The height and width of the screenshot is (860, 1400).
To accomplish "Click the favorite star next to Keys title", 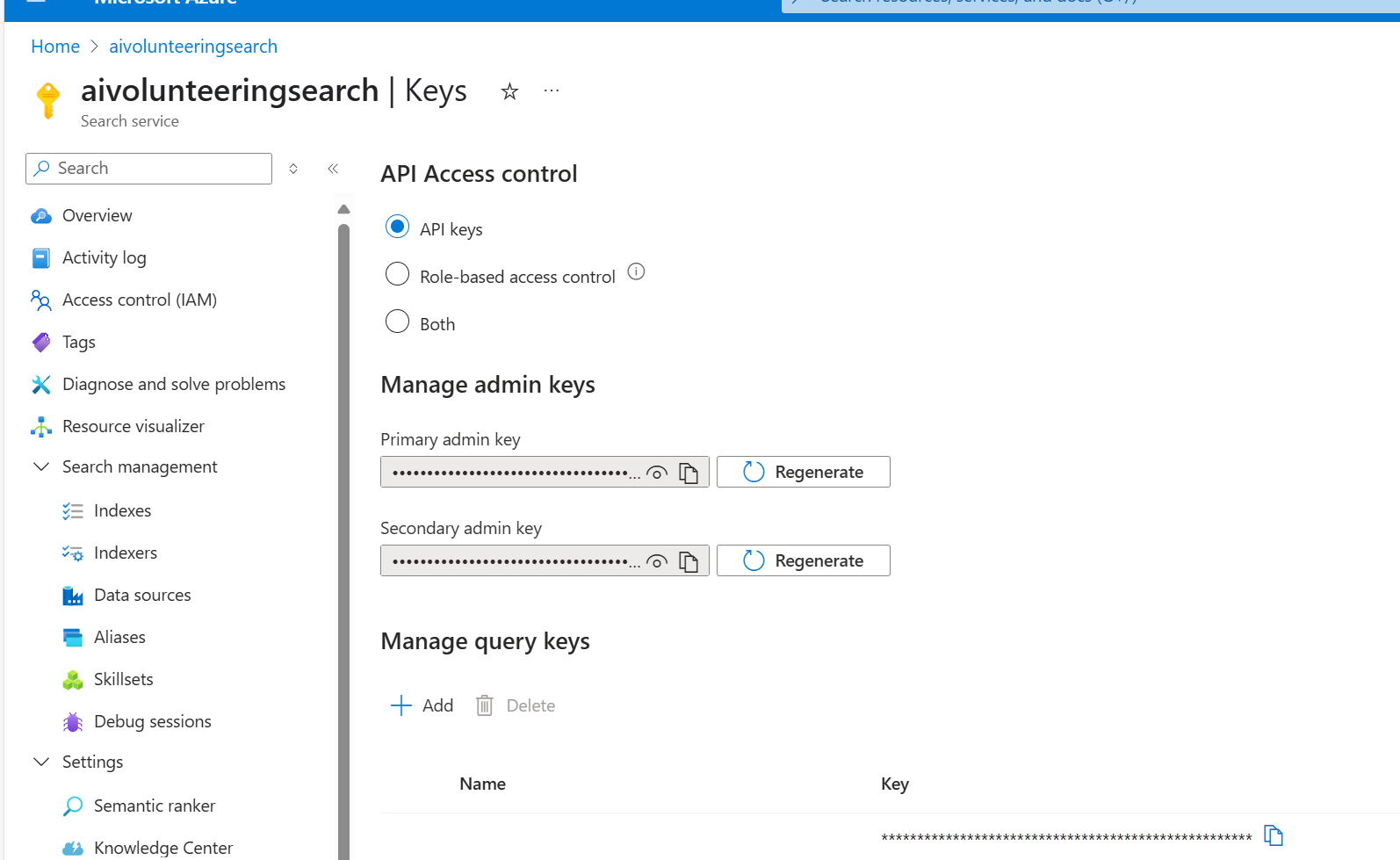I will pos(509,91).
